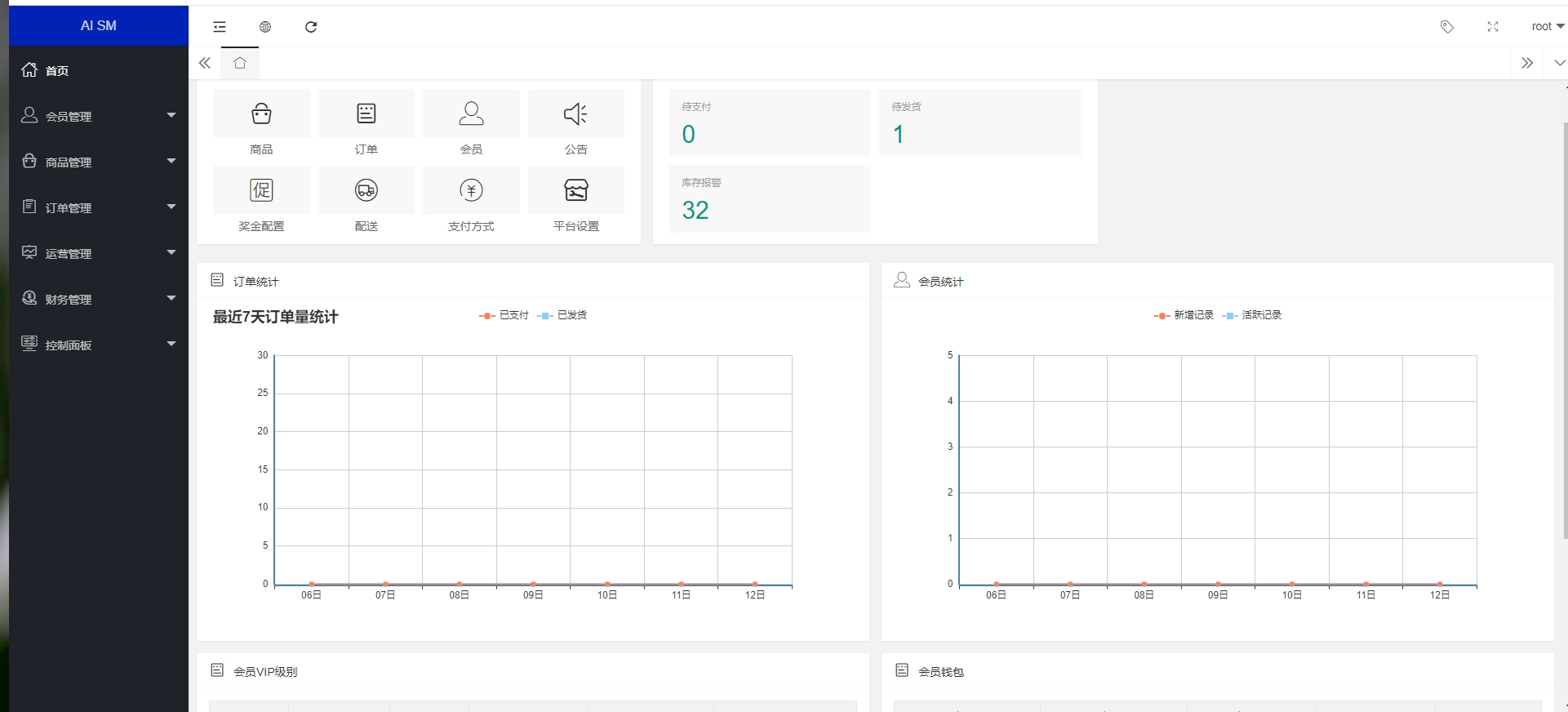Click the 最近7天订单量统计 chart title
The image size is (1568, 712).
(276, 317)
